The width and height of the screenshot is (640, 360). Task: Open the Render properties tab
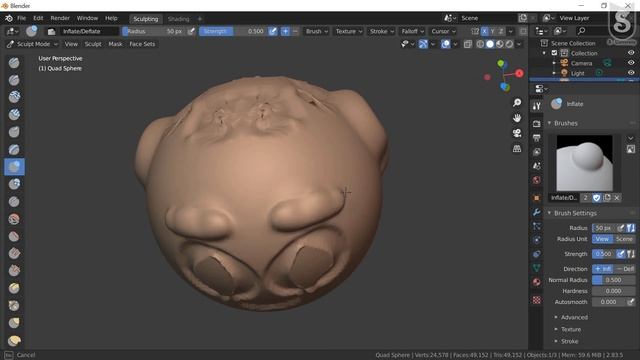point(537,123)
